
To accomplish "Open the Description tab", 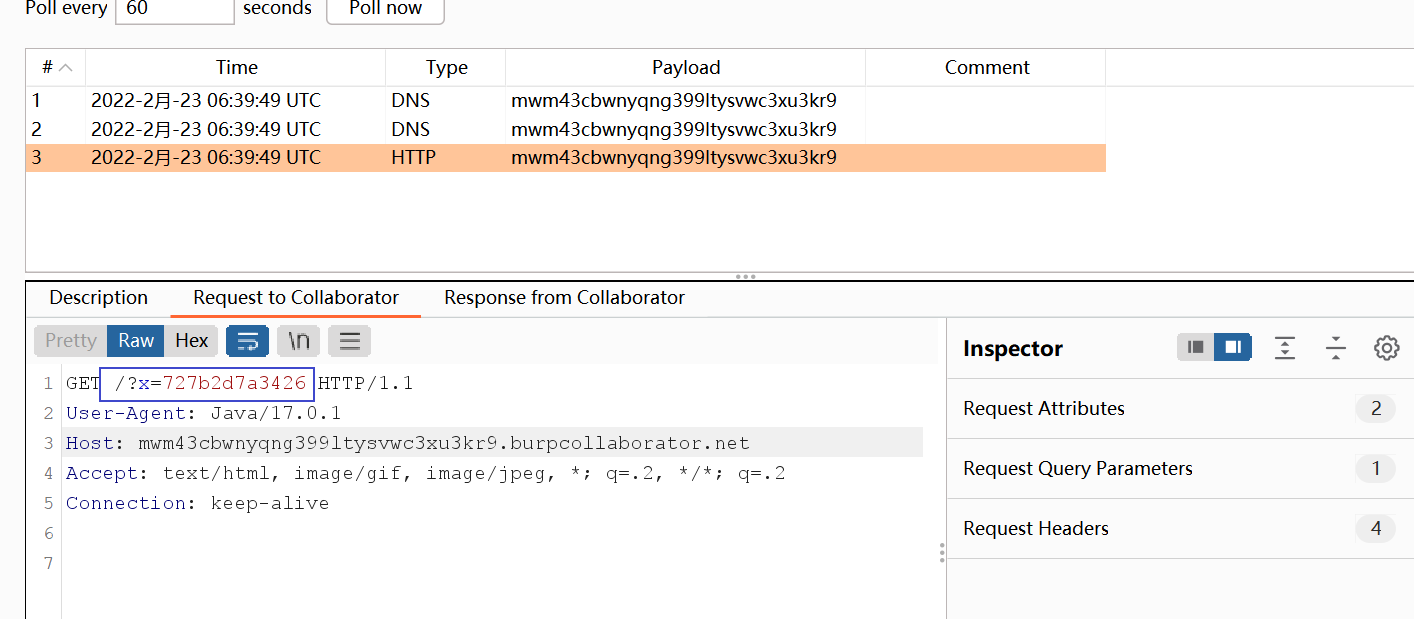I will 98,298.
